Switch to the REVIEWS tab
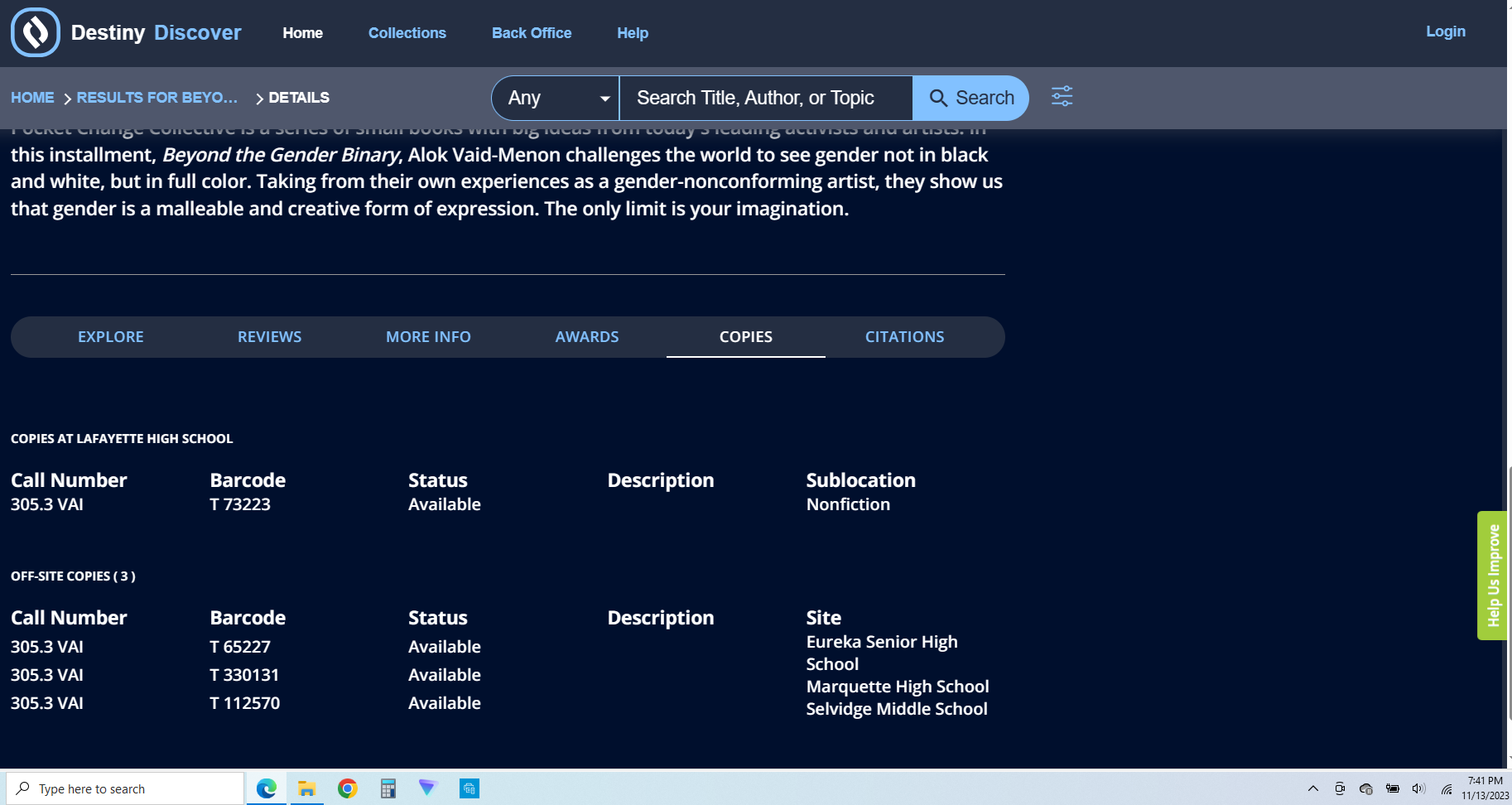 (x=270, y=337)
